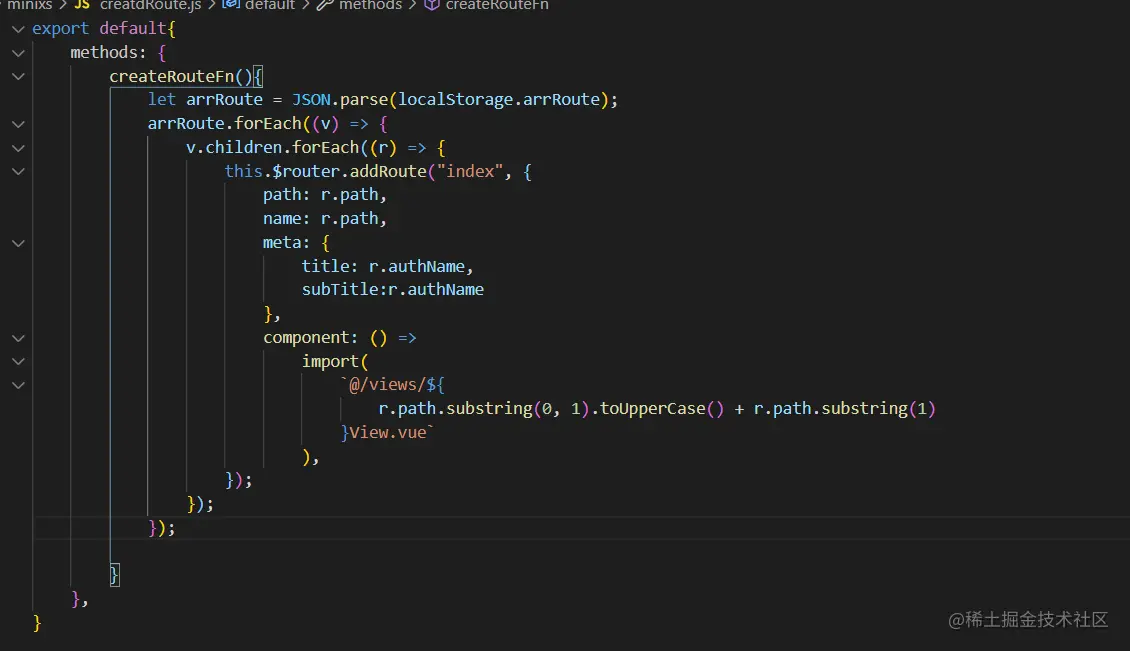1130x651 pixels.
Task: Fold the @/views template string line
Action: [x=19, y=385]
